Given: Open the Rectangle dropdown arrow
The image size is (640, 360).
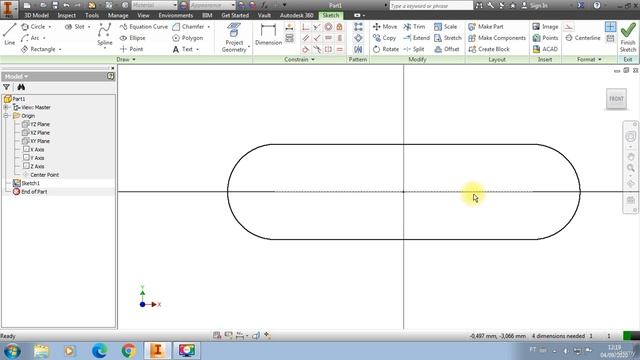Looking at the screenshot, I should [x=60, y=49].
